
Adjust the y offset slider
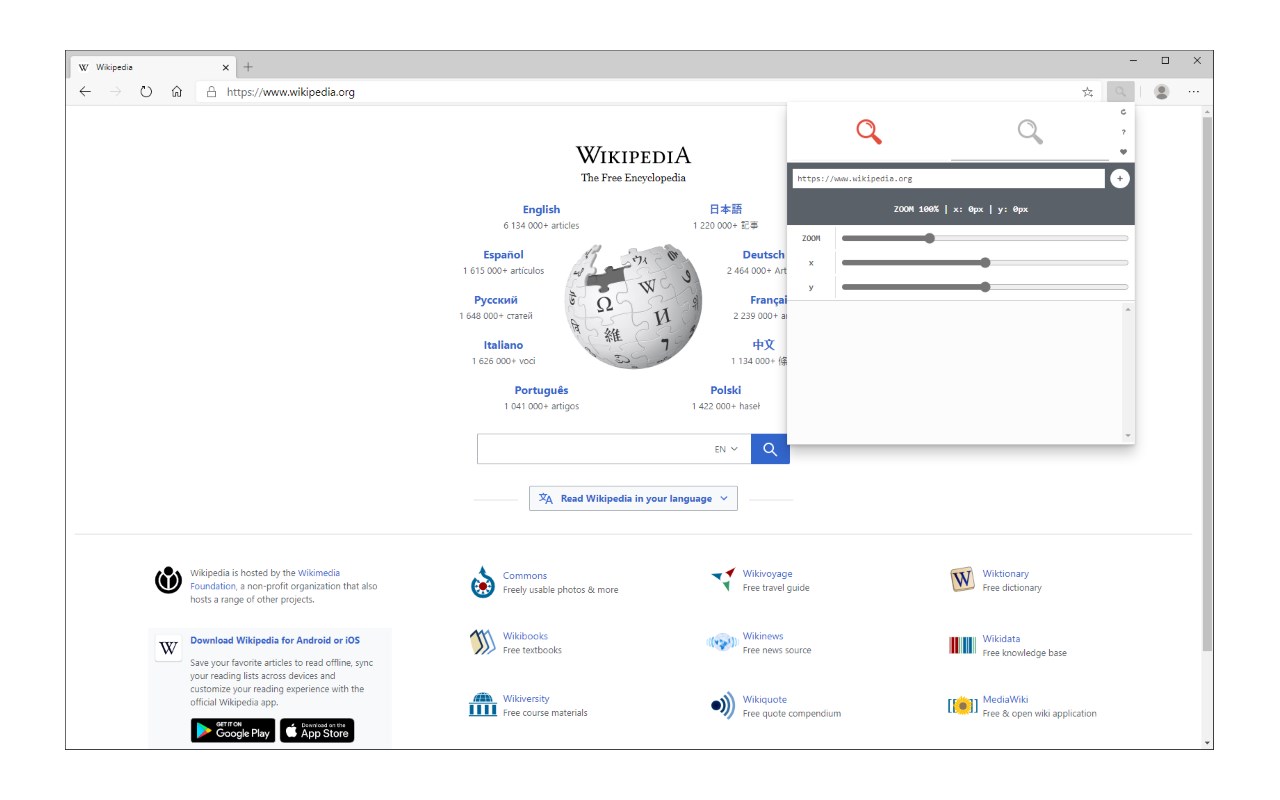coord(985,286)
